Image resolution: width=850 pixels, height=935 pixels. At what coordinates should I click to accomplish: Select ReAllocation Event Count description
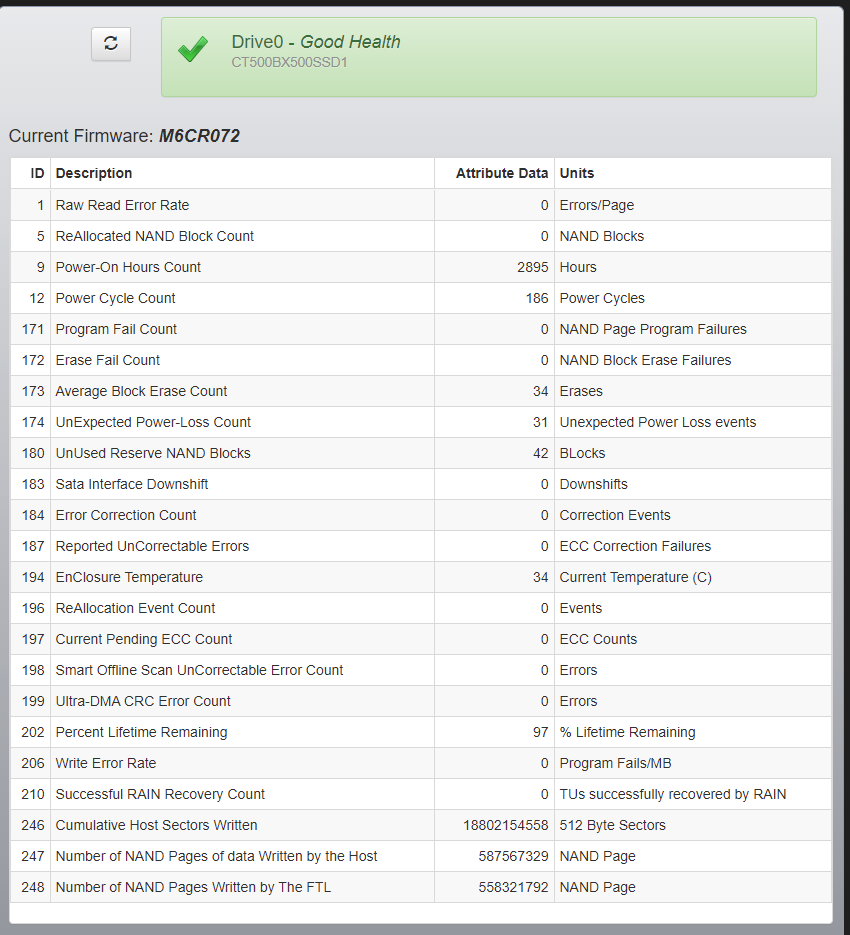[135, 608]
